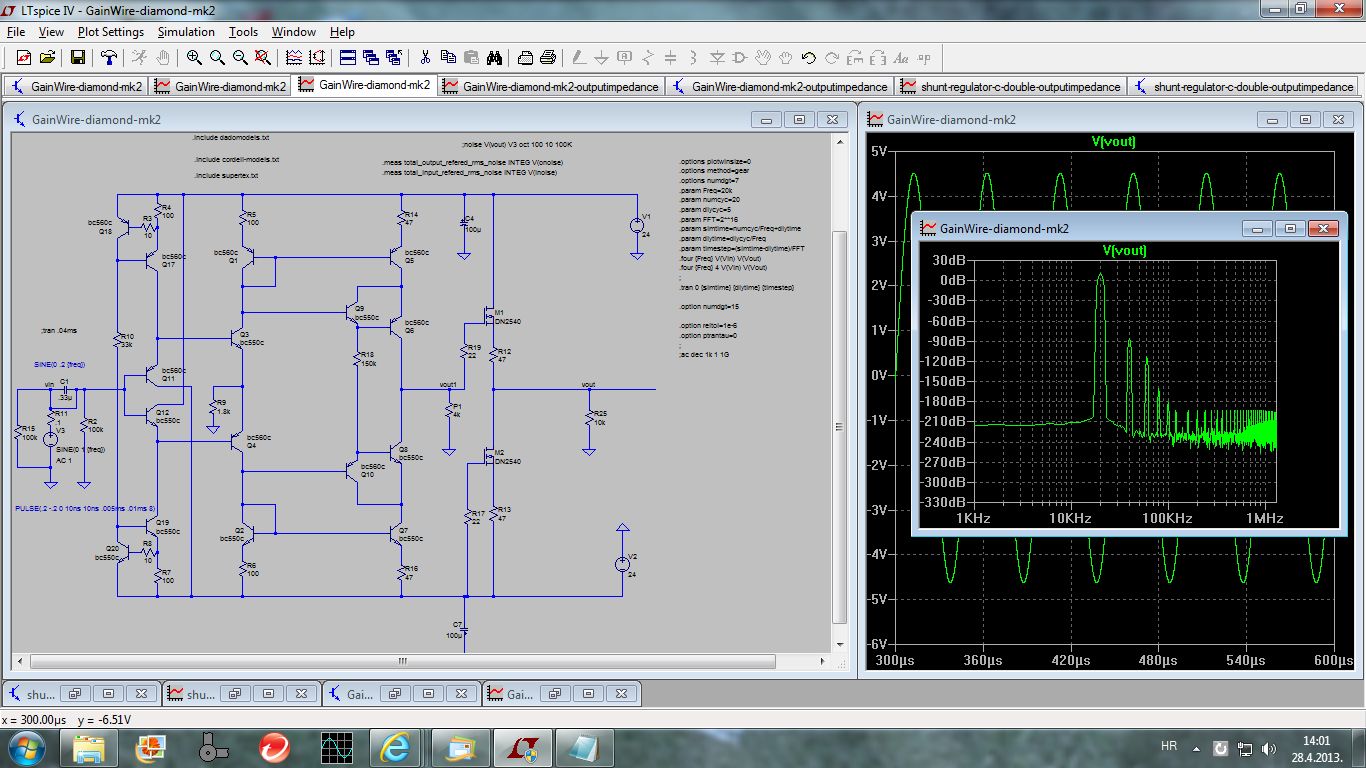Open Windows Explorer from the taskbar
Image resolution: width=1366 pixels, height=768 pixels.
point(88,746)
